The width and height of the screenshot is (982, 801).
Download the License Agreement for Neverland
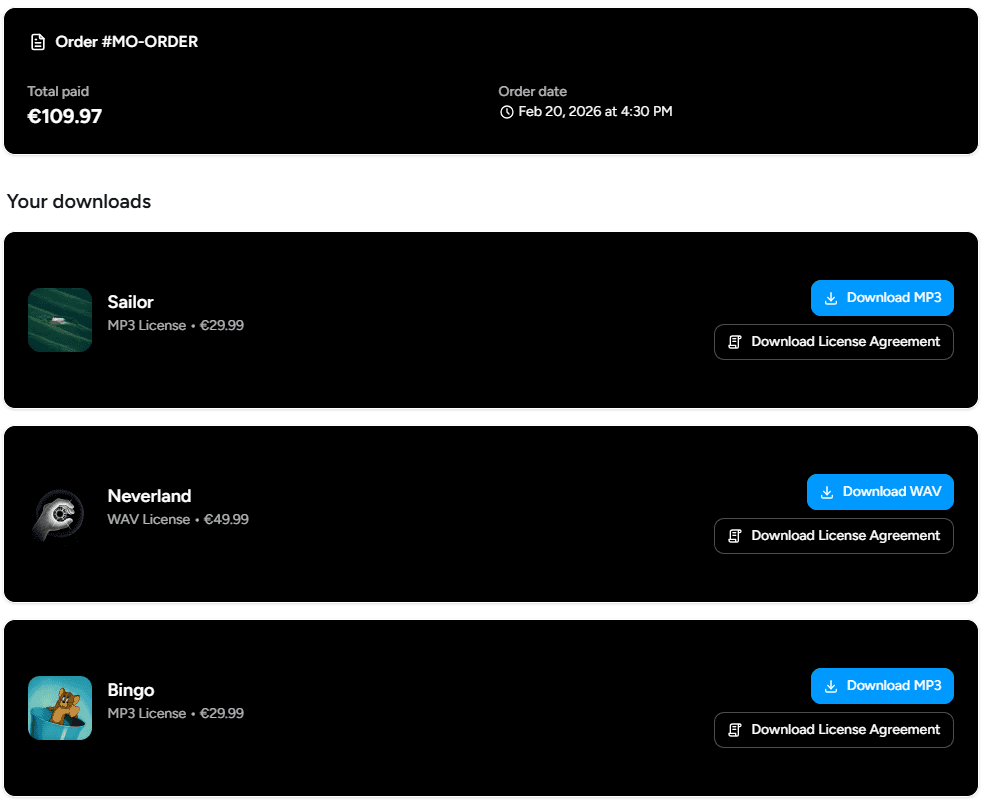pos(833,536)
